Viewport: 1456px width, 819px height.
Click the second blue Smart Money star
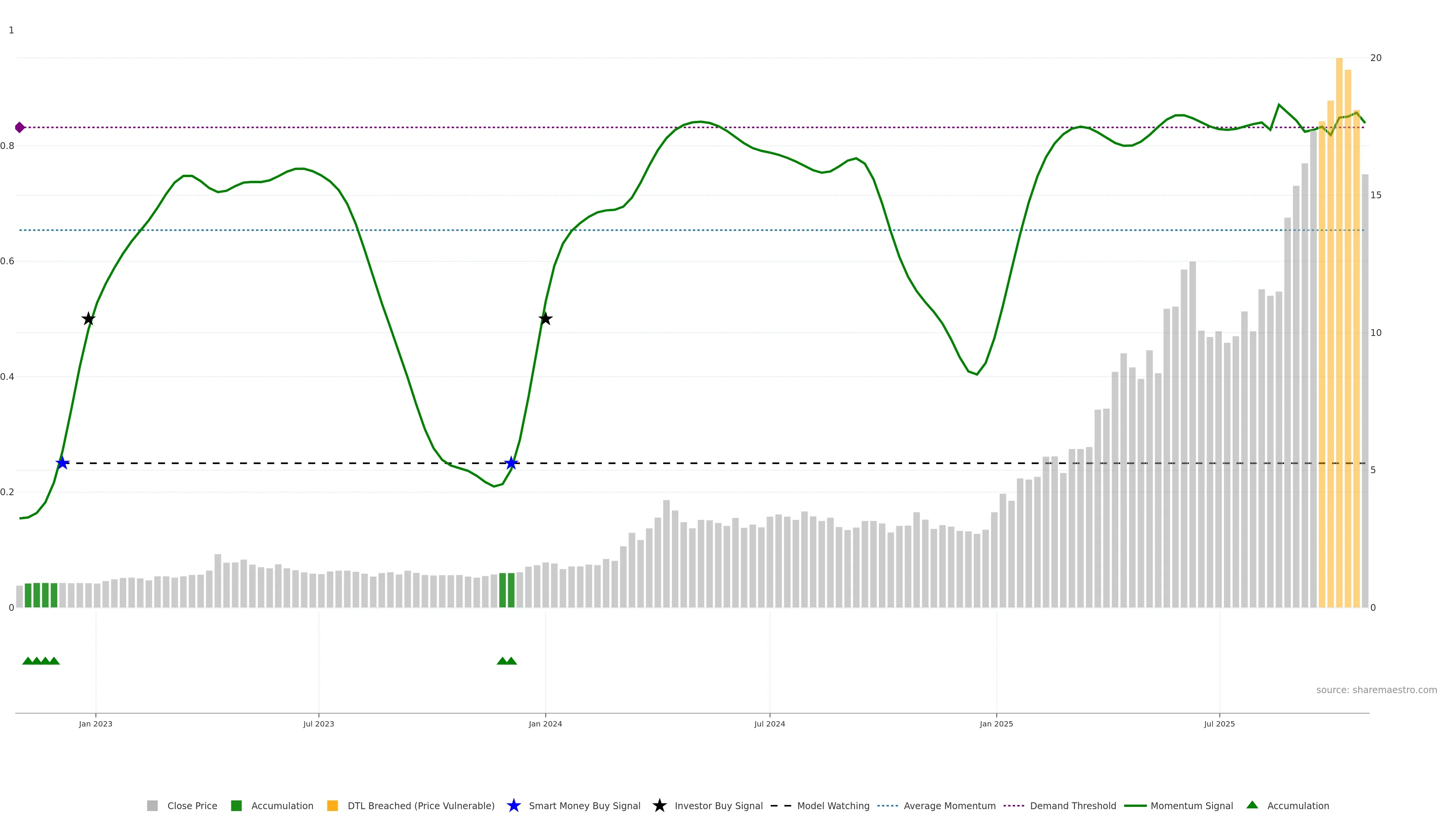pos(511,463)
